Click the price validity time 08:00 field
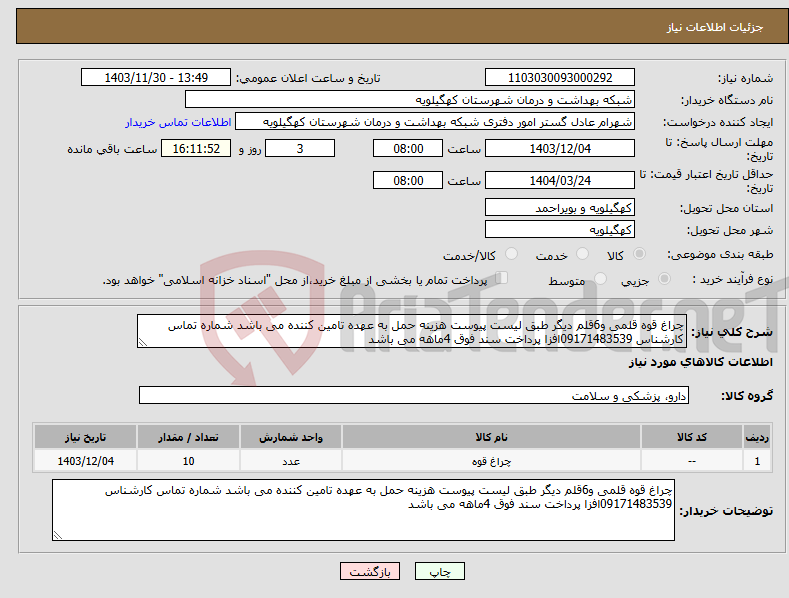This screenshot has height=598, width=789. pyautogui.click(x=408, y=180)
